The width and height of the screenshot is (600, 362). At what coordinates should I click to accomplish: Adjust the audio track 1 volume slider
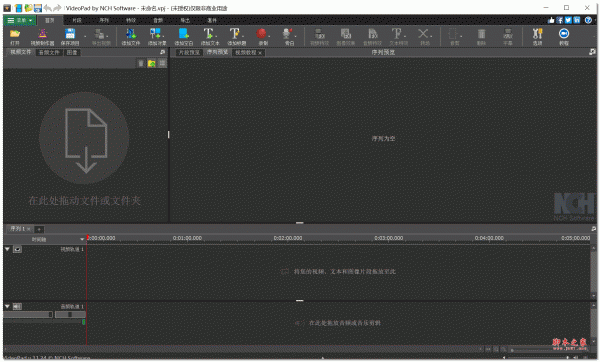pyautogui.click(x=28, y=315)
